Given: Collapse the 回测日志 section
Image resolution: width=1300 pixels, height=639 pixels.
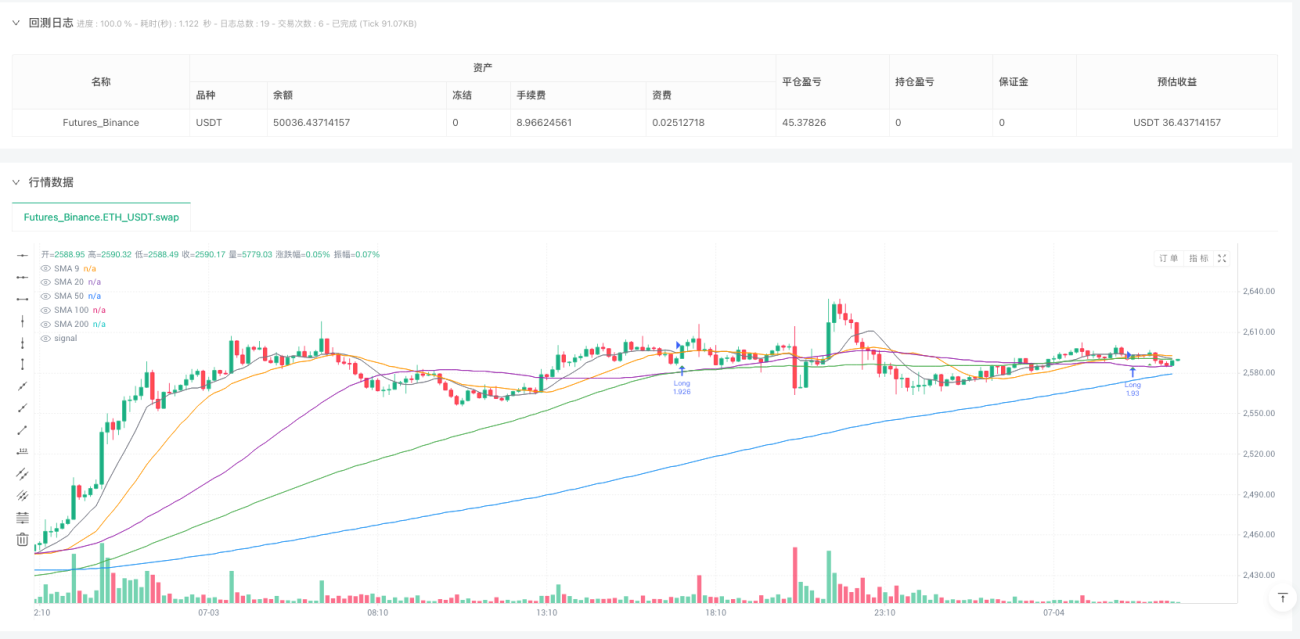Looking at the screenshot, I should (16, 23).
